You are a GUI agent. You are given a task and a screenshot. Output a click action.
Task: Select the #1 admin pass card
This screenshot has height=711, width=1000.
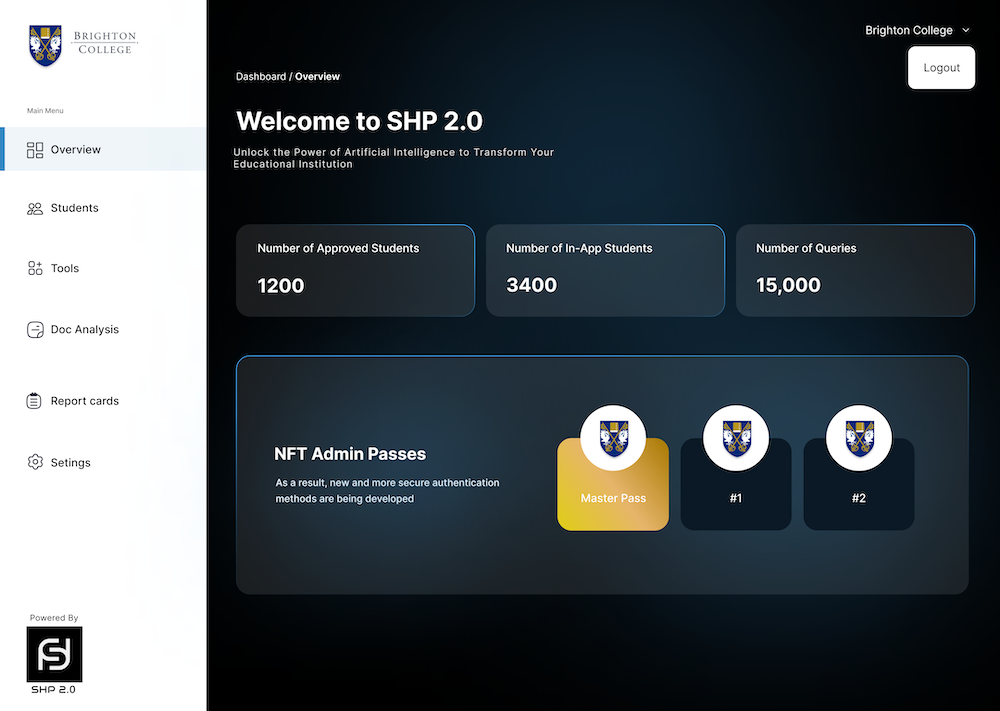click(x=736, y=484)
